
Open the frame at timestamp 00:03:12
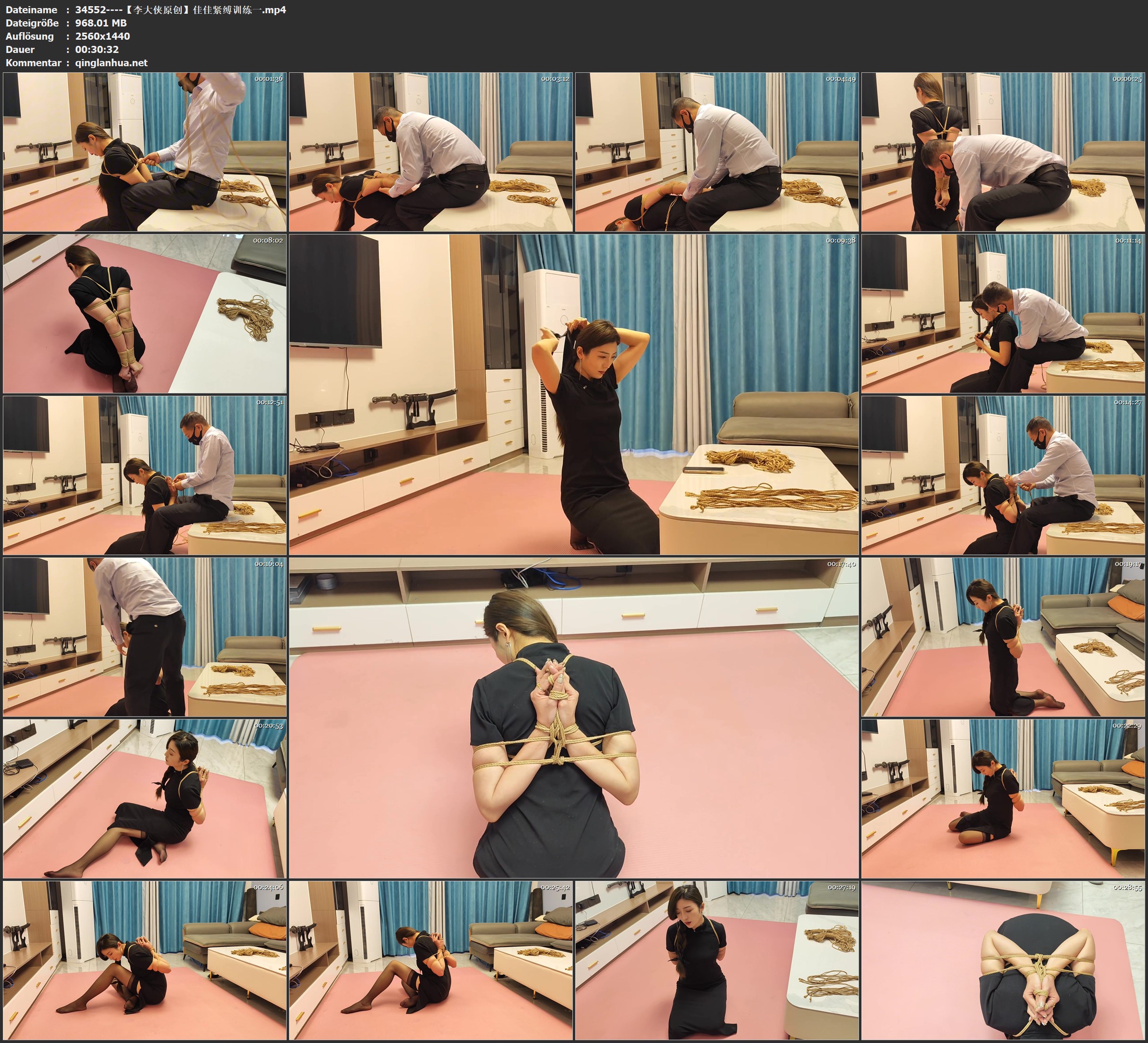[x=431, y=152]
